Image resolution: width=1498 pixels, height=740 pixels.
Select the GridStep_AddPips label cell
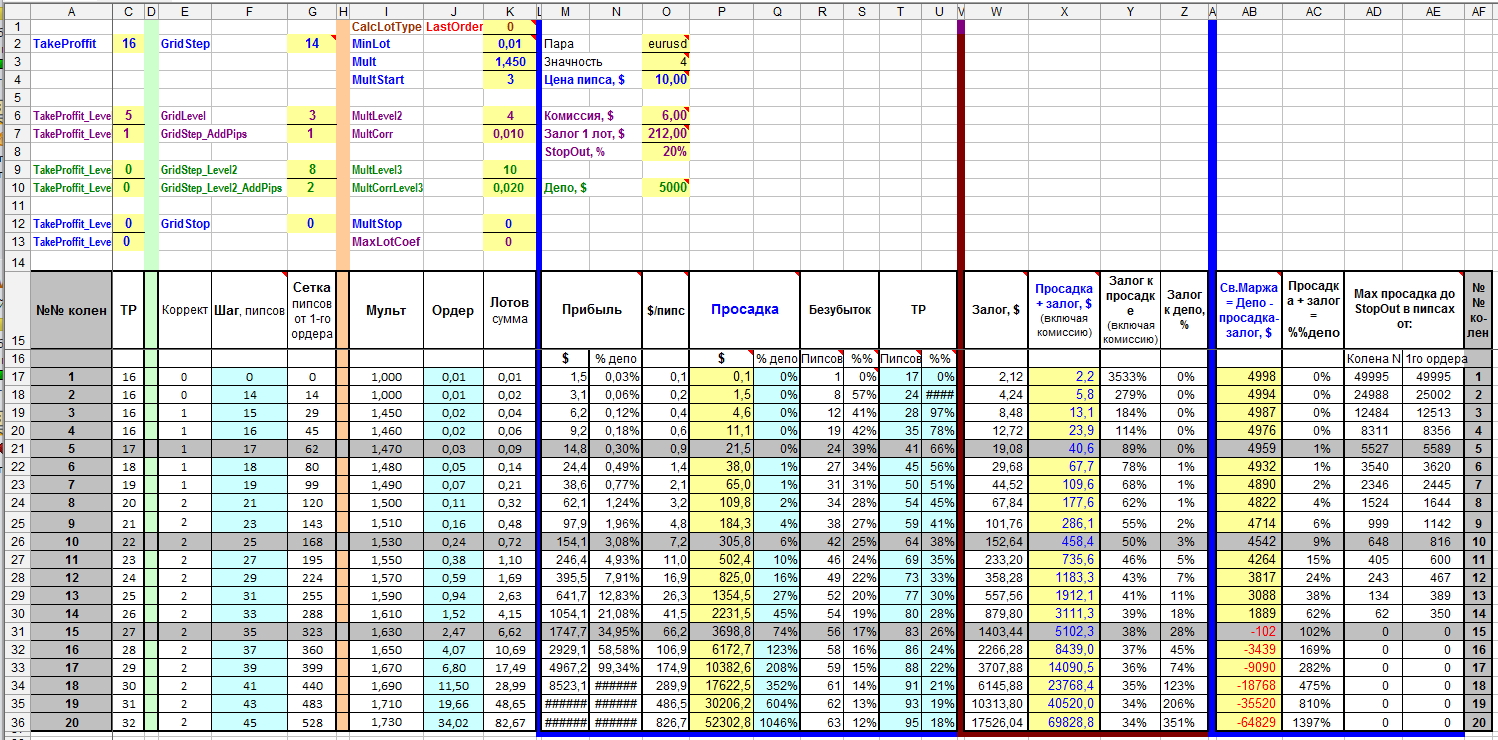coord(222,134)
